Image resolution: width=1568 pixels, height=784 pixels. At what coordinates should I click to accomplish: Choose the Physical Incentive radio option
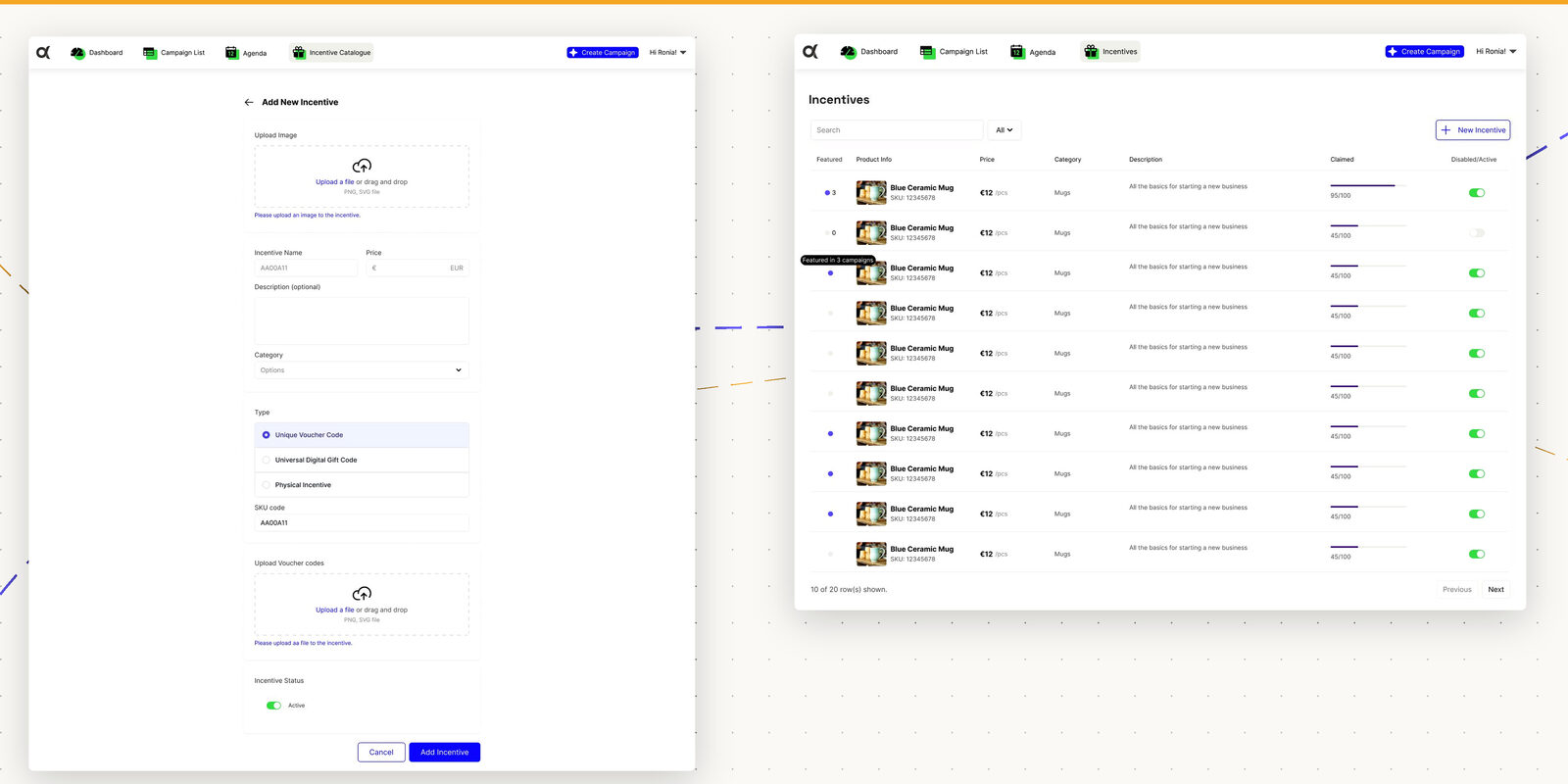pyautogui.click(x=267, y=485)
